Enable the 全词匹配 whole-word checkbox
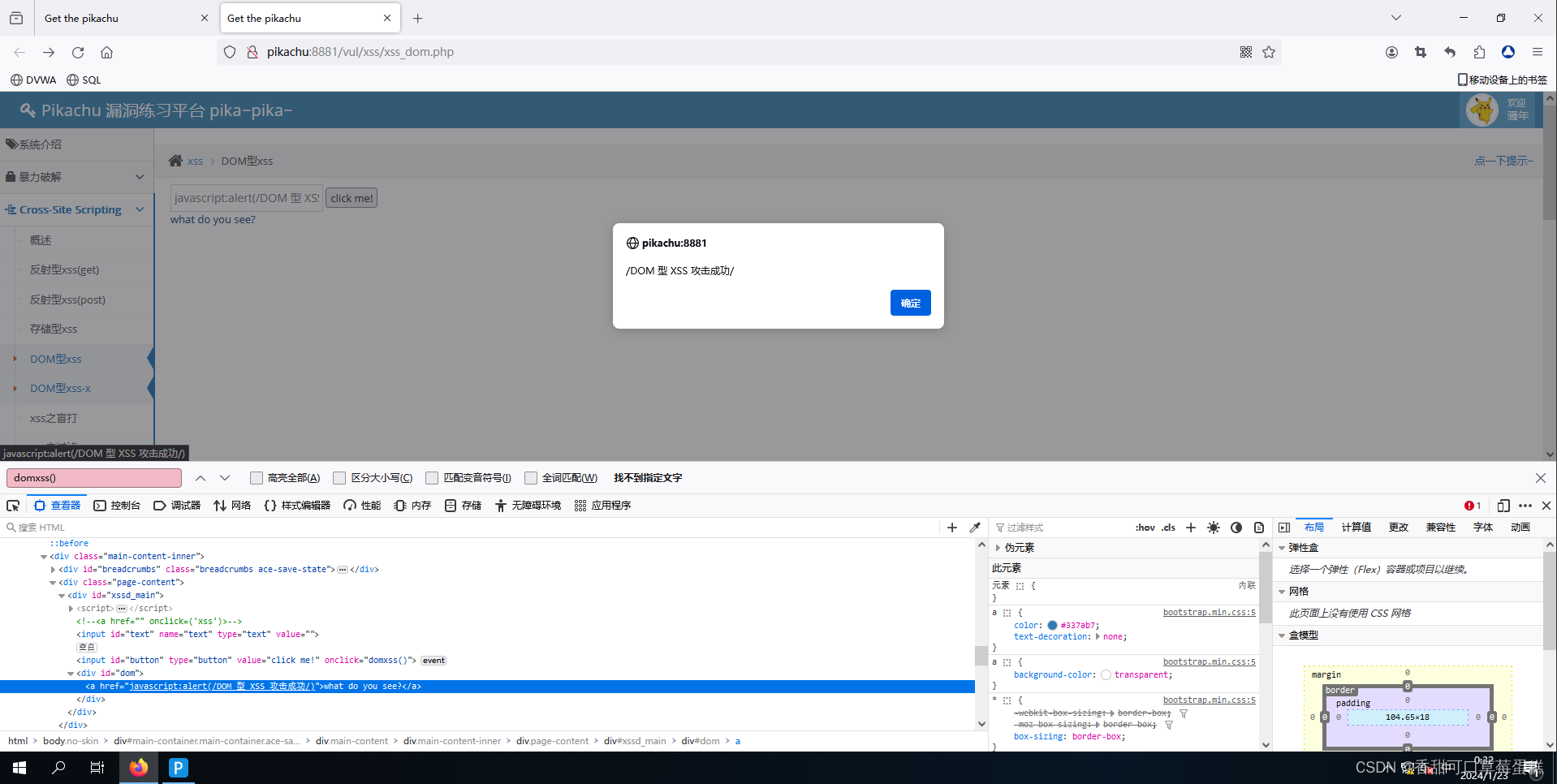1557x784 pixels. click(531, 478)
